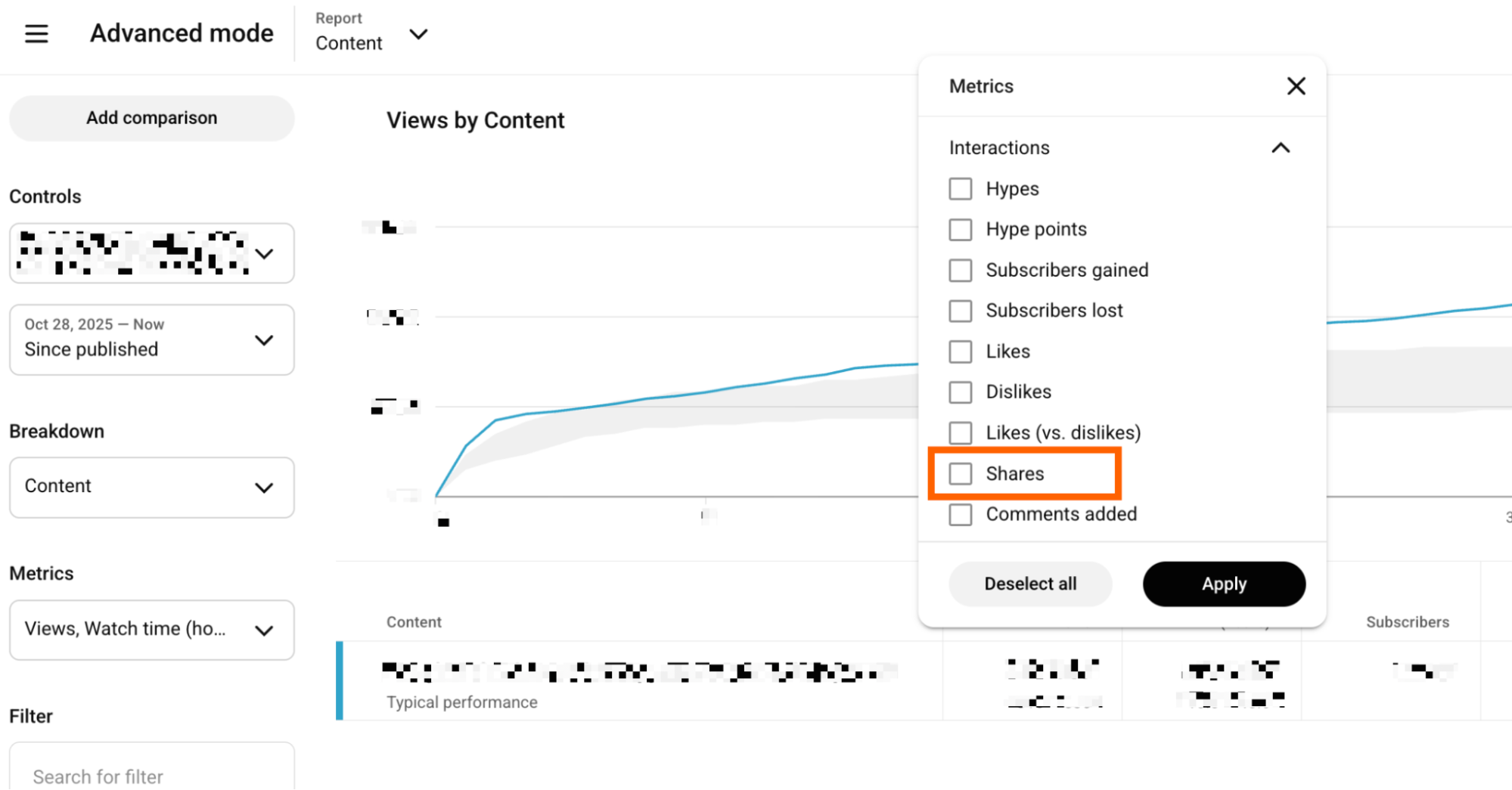Enable the Hype points metric

pos(960,229)
